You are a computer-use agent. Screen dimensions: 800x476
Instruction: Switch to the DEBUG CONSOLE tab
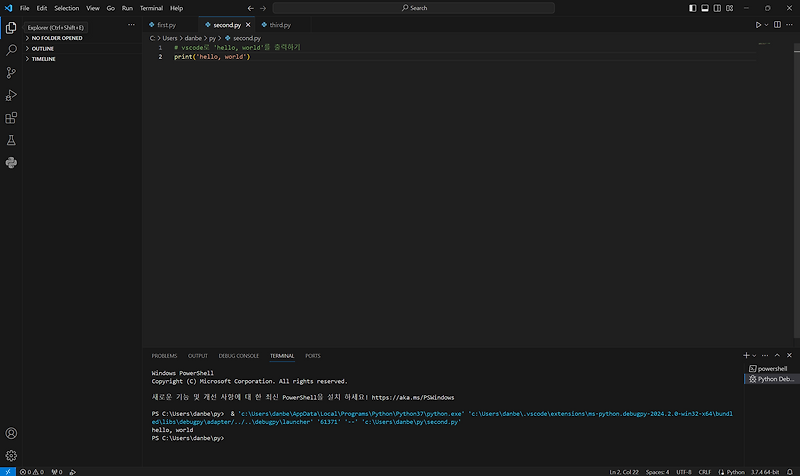(x=239, y=356)
